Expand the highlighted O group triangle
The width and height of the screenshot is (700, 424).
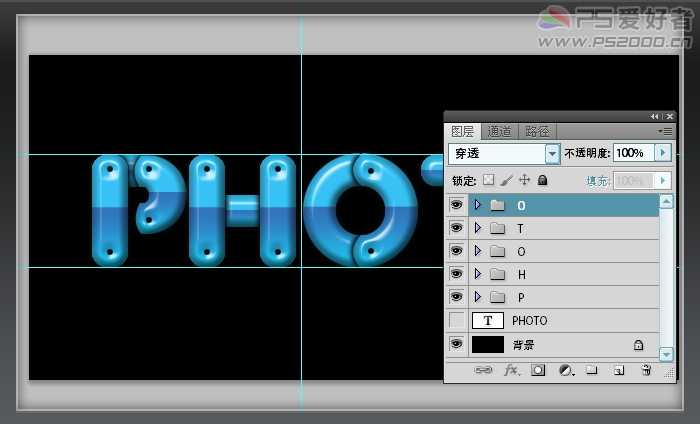[478, 205]
